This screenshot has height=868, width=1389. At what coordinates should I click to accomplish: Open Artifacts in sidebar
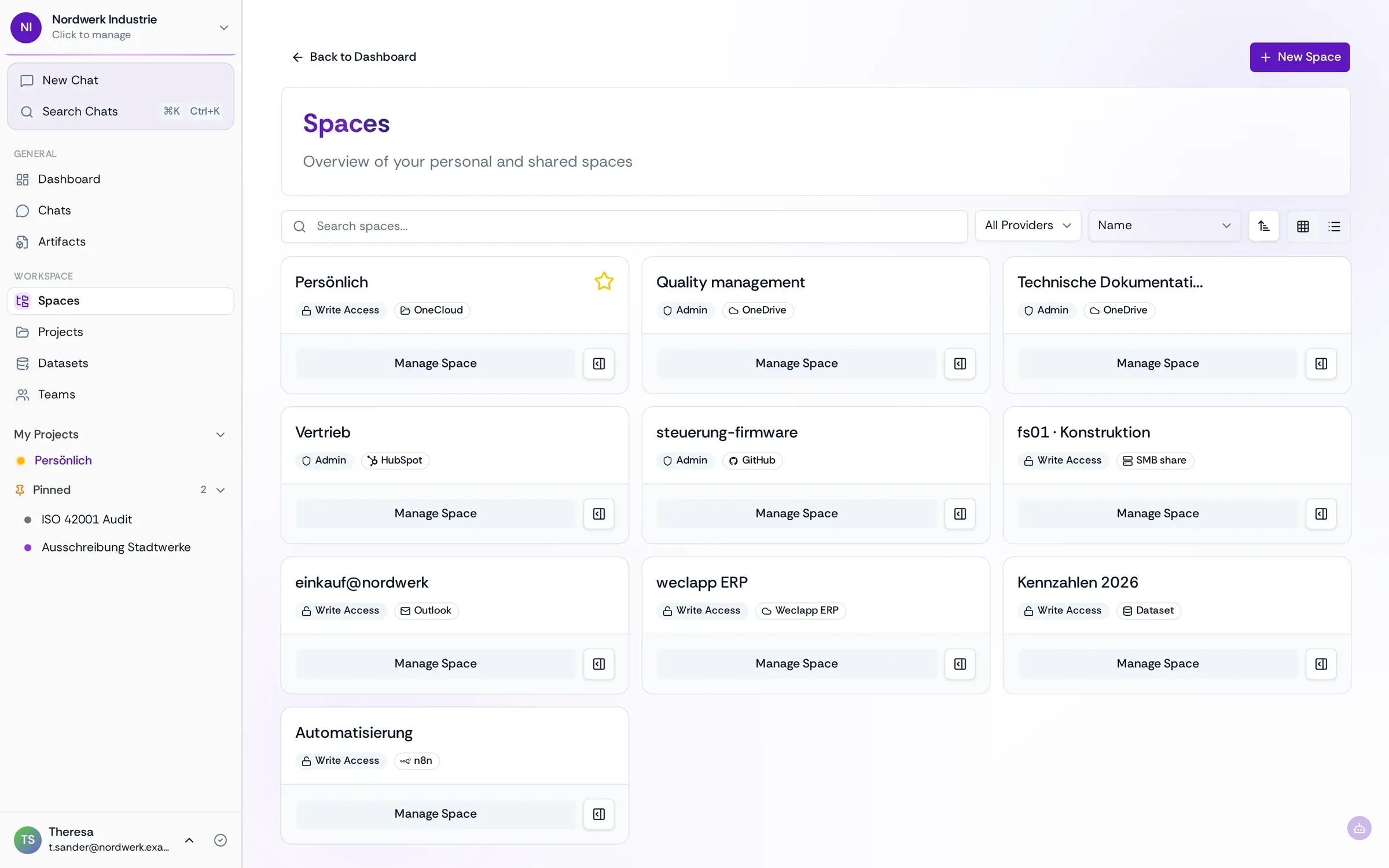(x=120, y=242)
